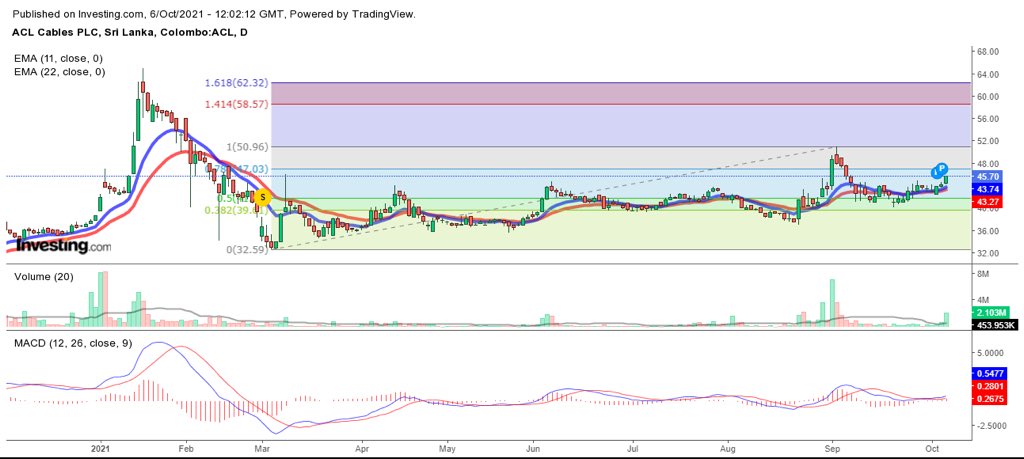
Task: Click the Volume (20) indicator label
Action: [x=43, y=277]
